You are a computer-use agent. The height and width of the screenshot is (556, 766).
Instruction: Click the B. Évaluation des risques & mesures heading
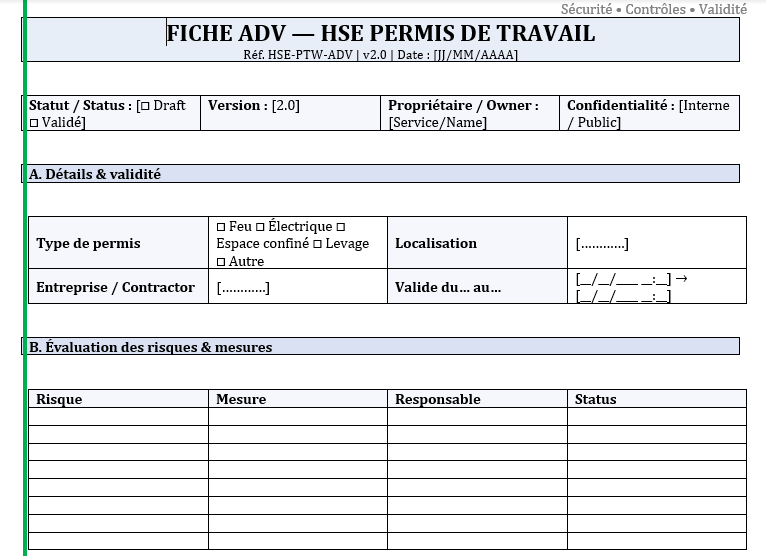click(150, 347)
